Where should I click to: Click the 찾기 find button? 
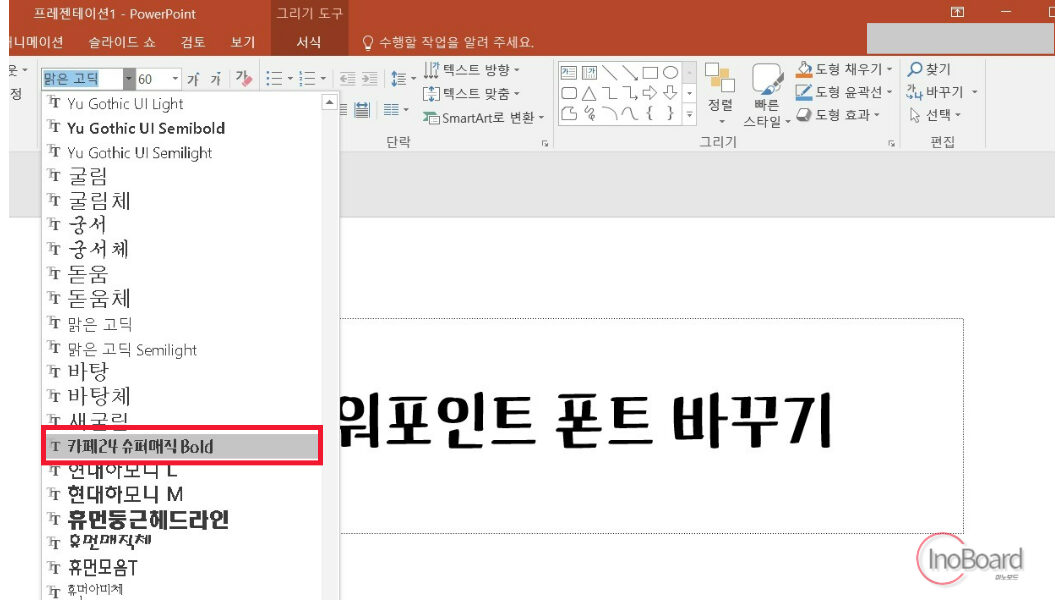pyautogui.click(x=930, y=69)
